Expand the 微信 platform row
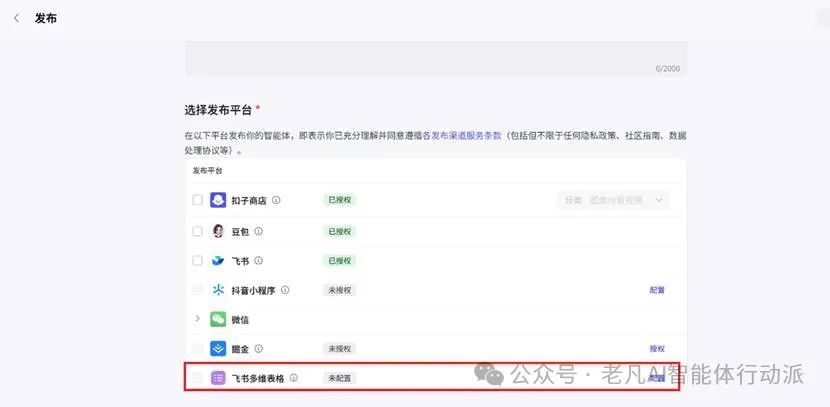The width and height of the screenshot is (830, 407). coord(197,319)
